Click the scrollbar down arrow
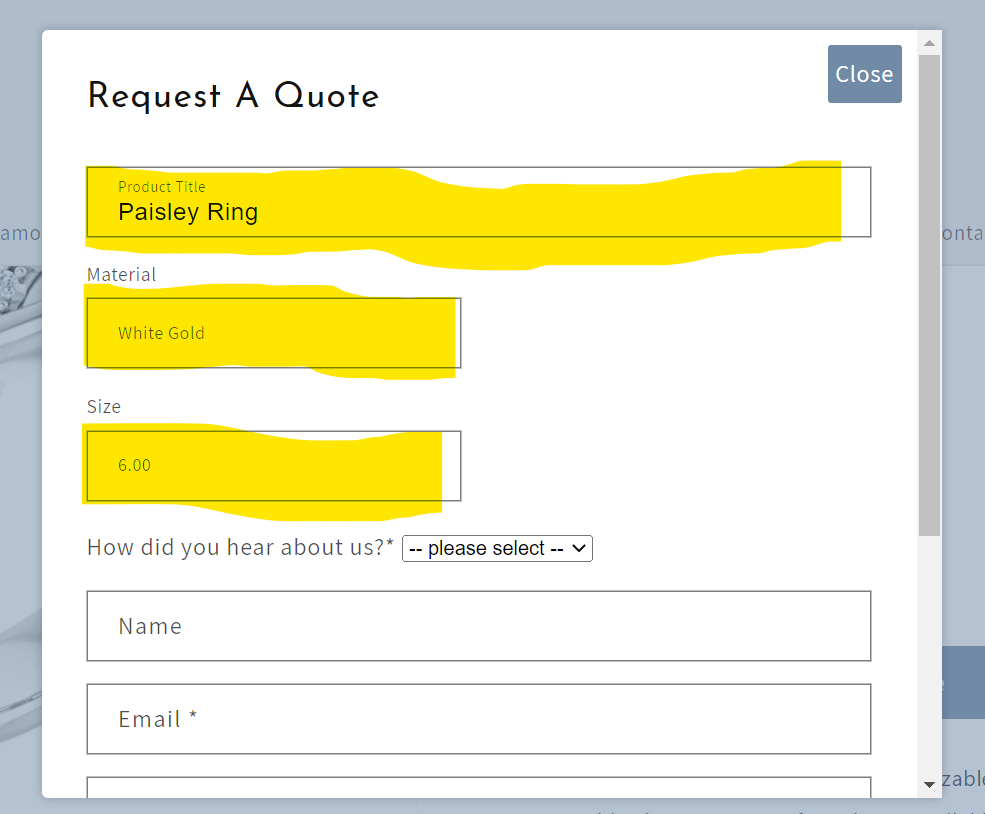 point(929,785)
